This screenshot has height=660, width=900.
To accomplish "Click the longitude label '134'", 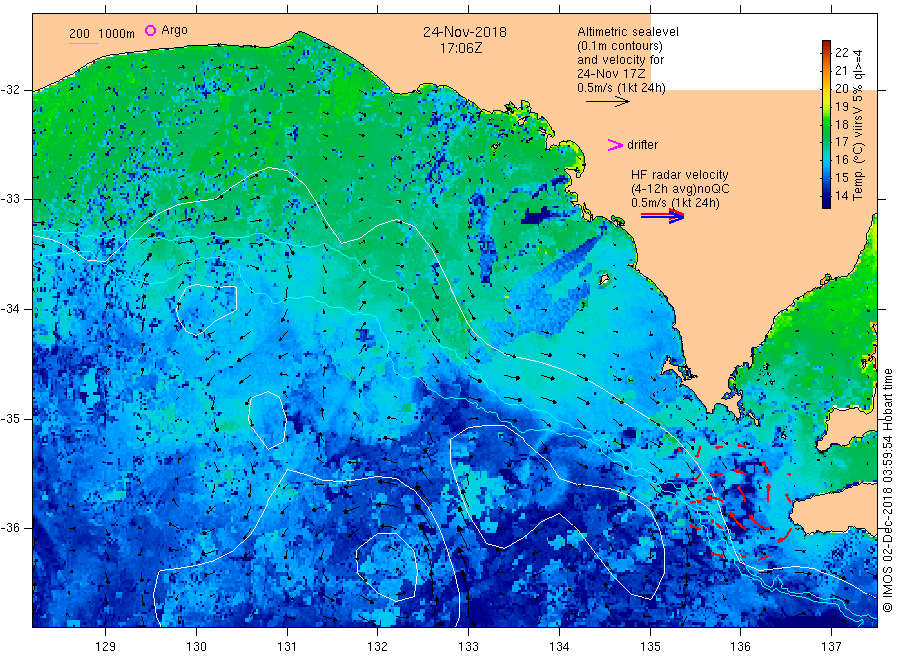I will pyautogui.click(x=559, y=647).
